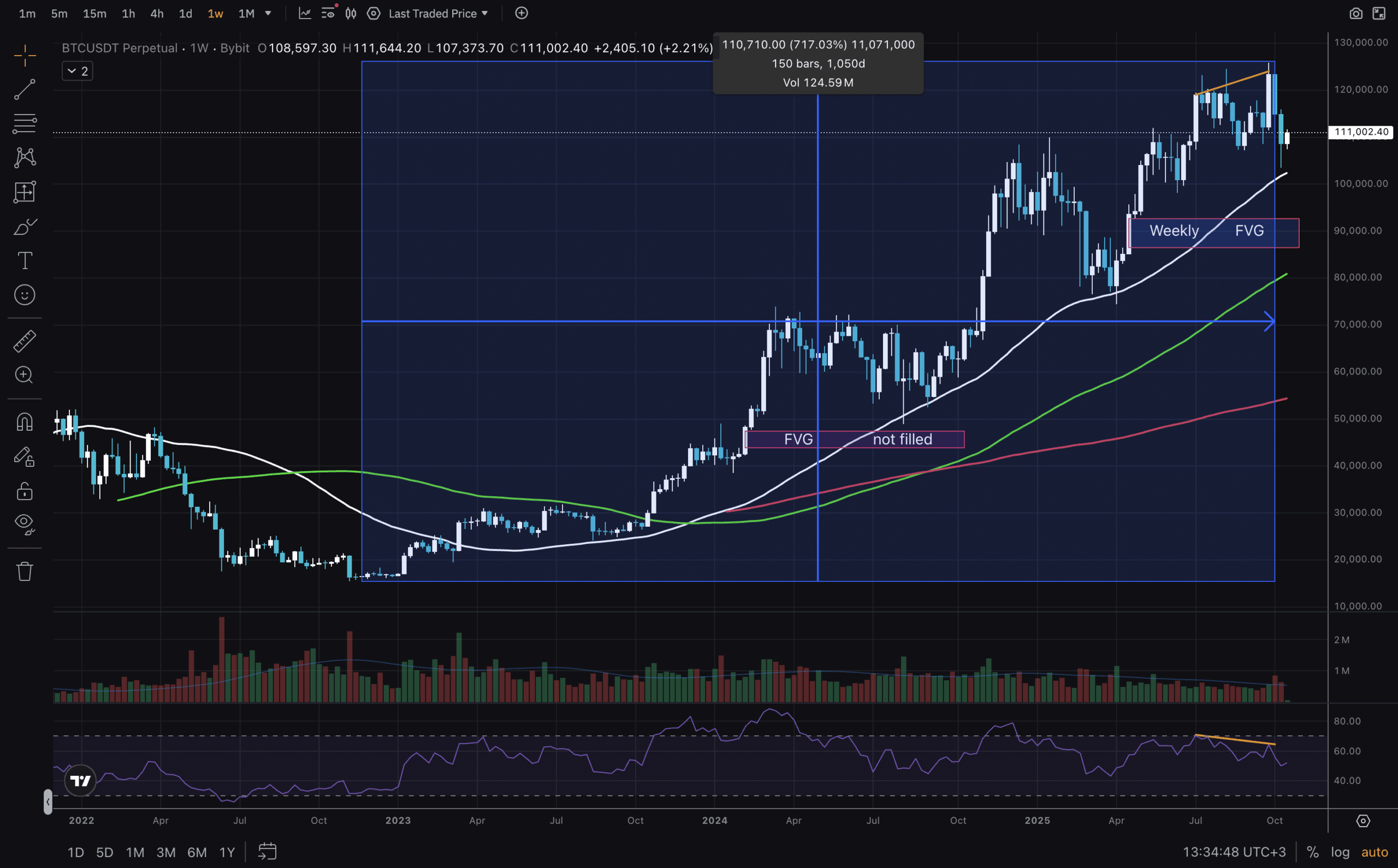Viewport: 1398px width, 868px height.
Task: Switch to the 4h timeframe
Action: pos(157,14)
